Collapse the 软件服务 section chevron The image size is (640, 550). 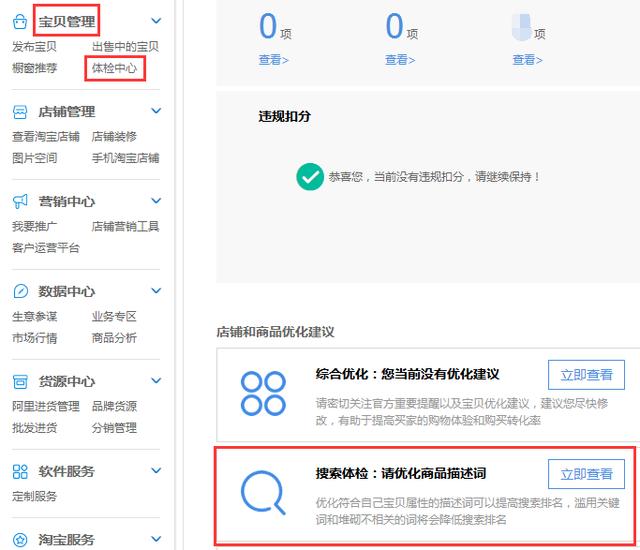coord(156,470)
